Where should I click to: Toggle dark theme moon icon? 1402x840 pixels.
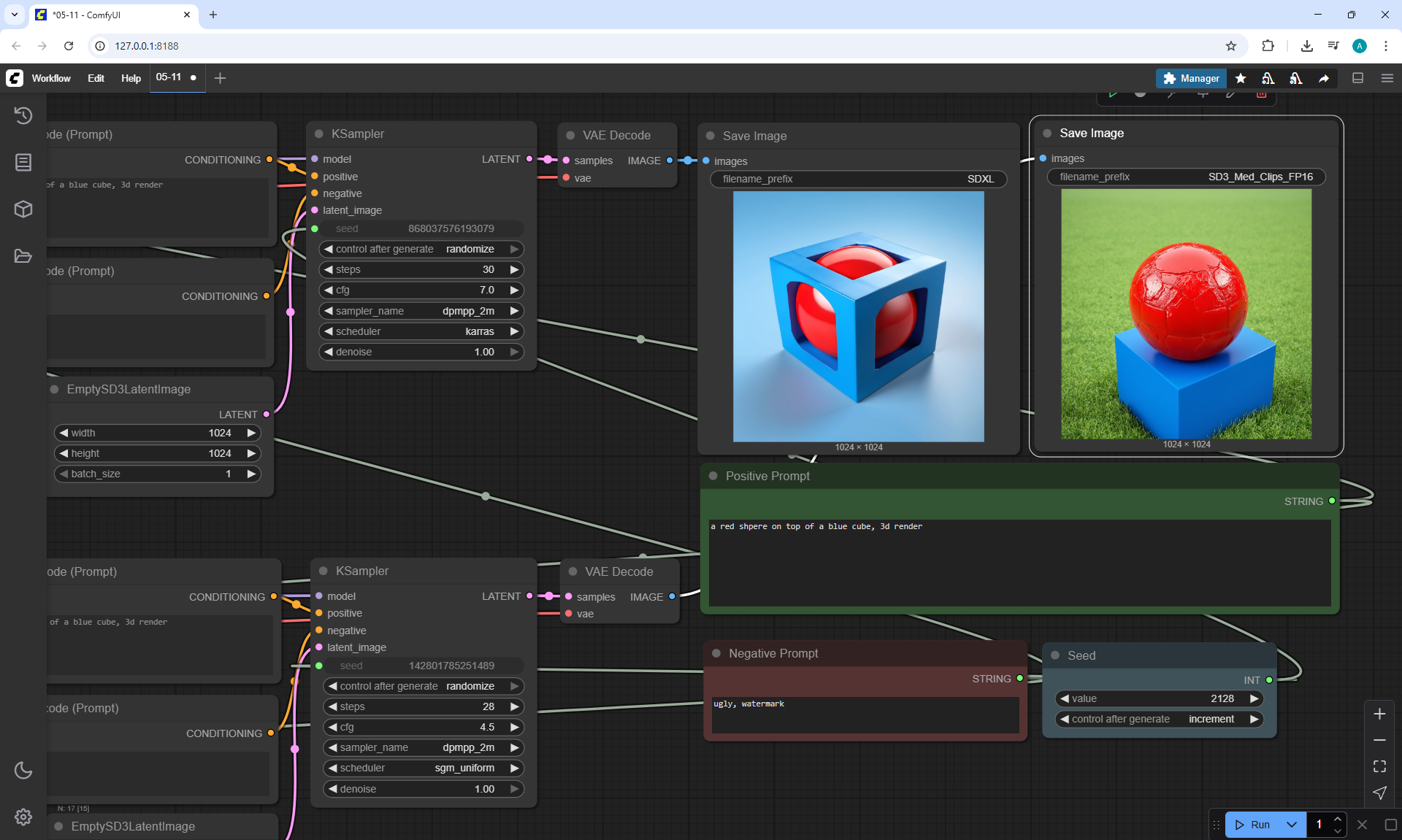(x=23, y=770)
